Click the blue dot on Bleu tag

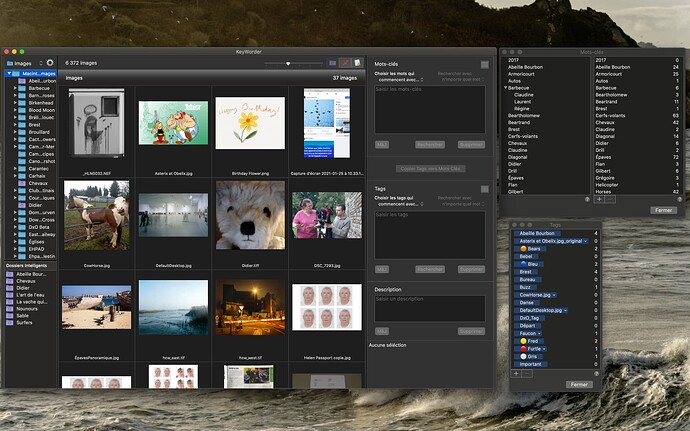pyautogui.click(x=523, y=264)
